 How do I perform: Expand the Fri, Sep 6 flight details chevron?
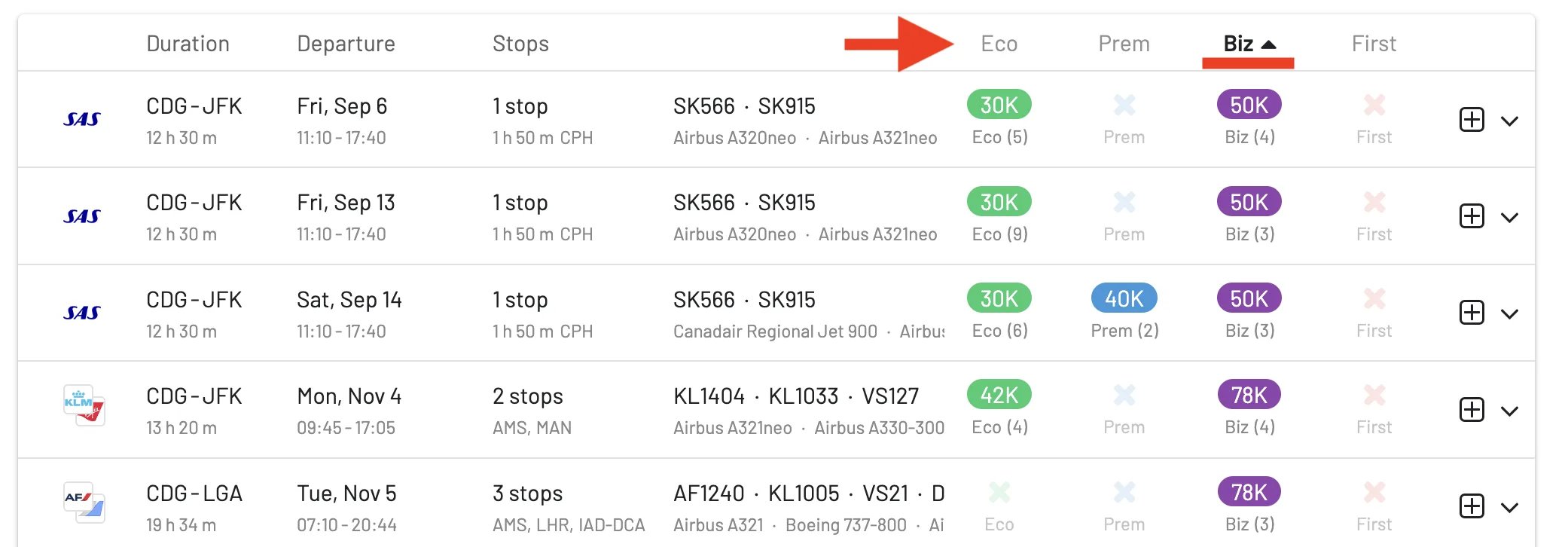tap(1509, 121)
